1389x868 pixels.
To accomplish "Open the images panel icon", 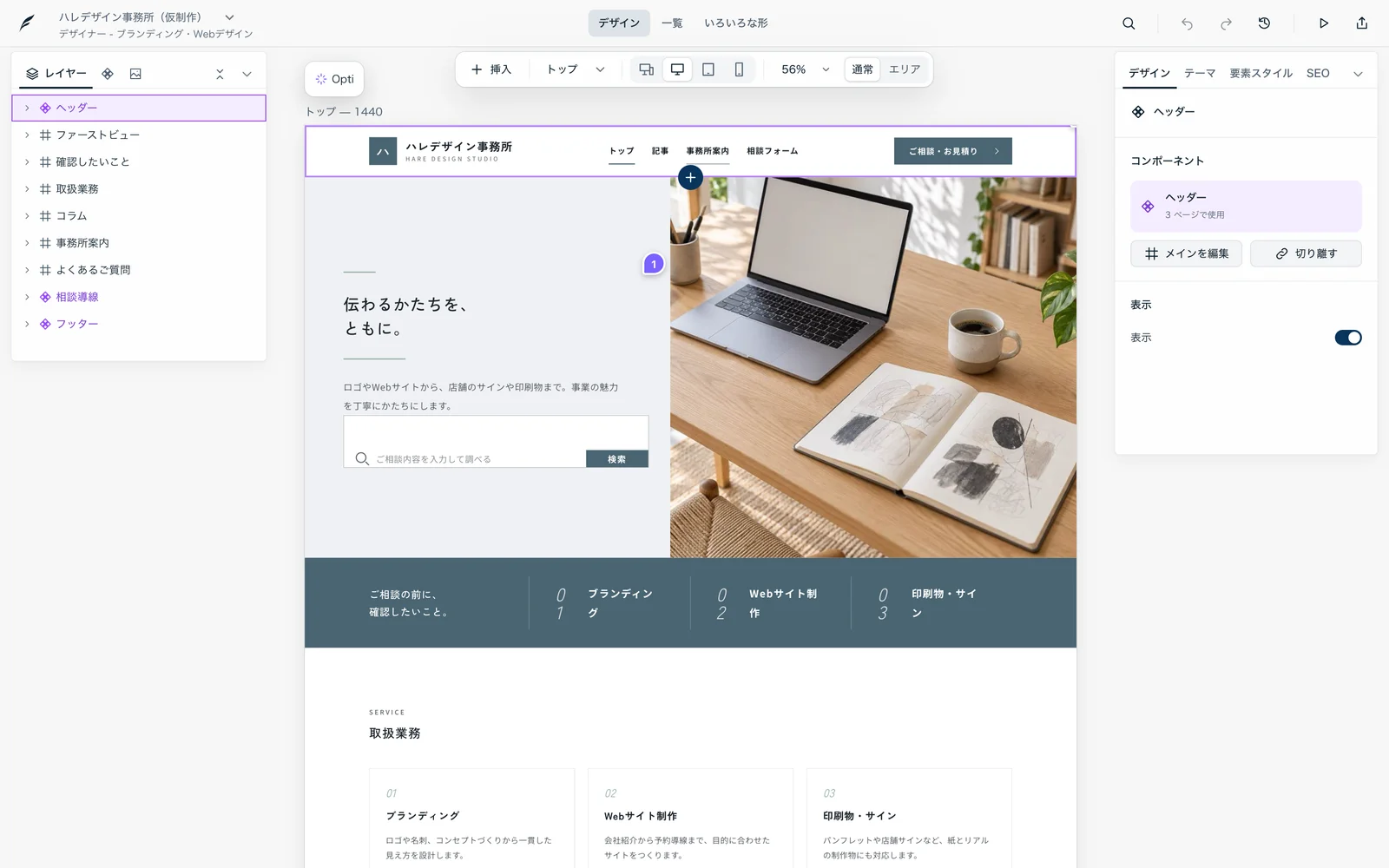I will (x=135, y=74).
